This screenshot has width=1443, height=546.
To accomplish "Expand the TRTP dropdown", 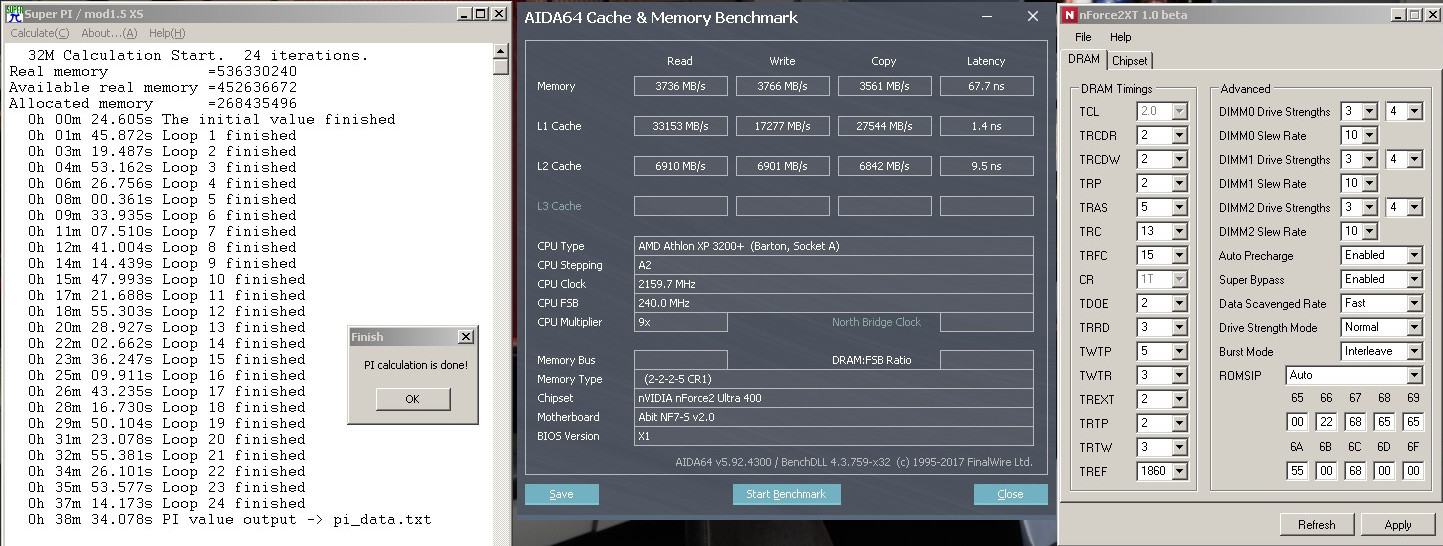I will point(1179,423).
